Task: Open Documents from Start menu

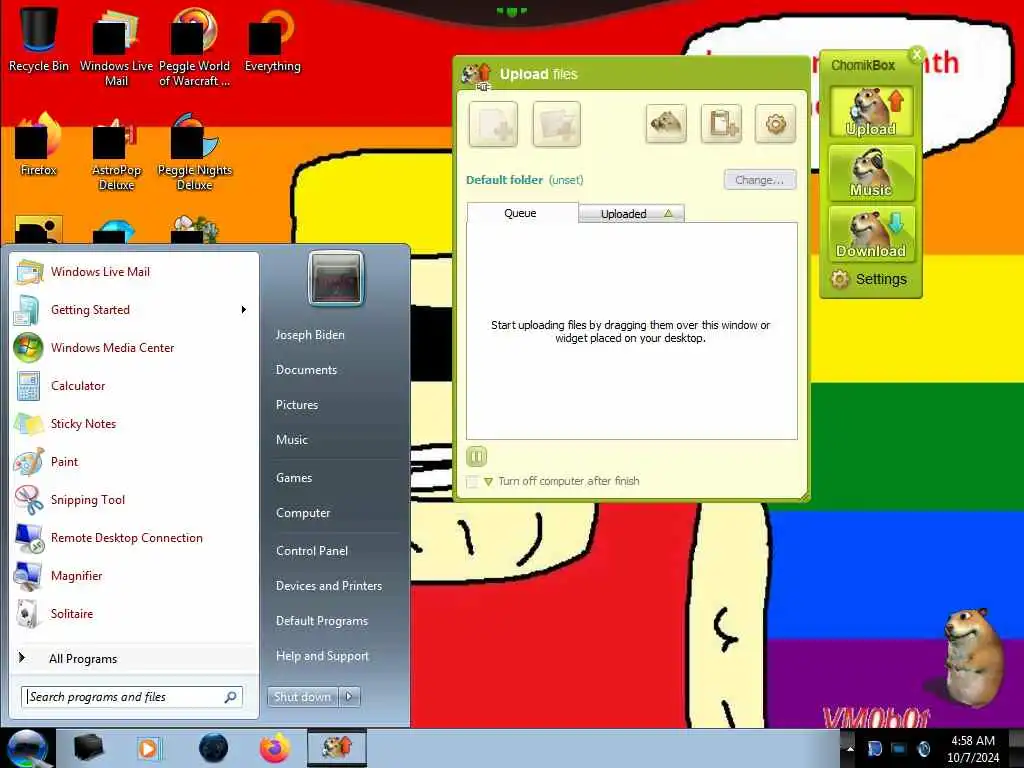Action: (x=306, y=370)
